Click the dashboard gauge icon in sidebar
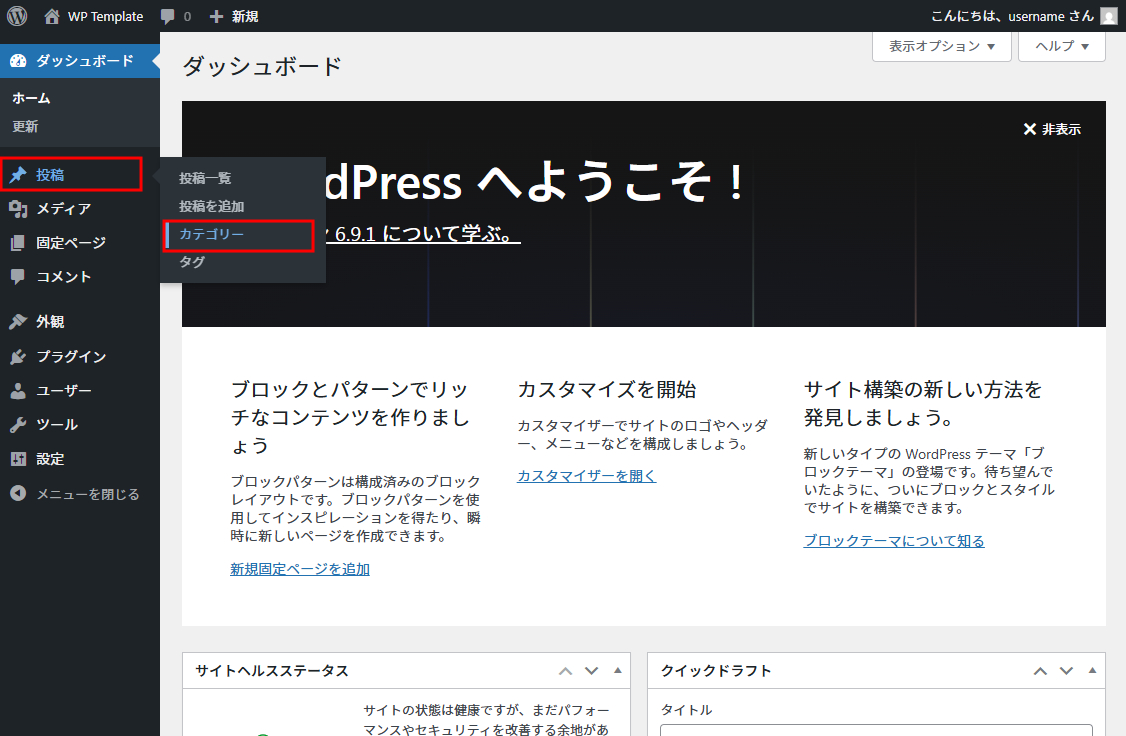This screenshot has height=736, width=1126. click(18, 61)
